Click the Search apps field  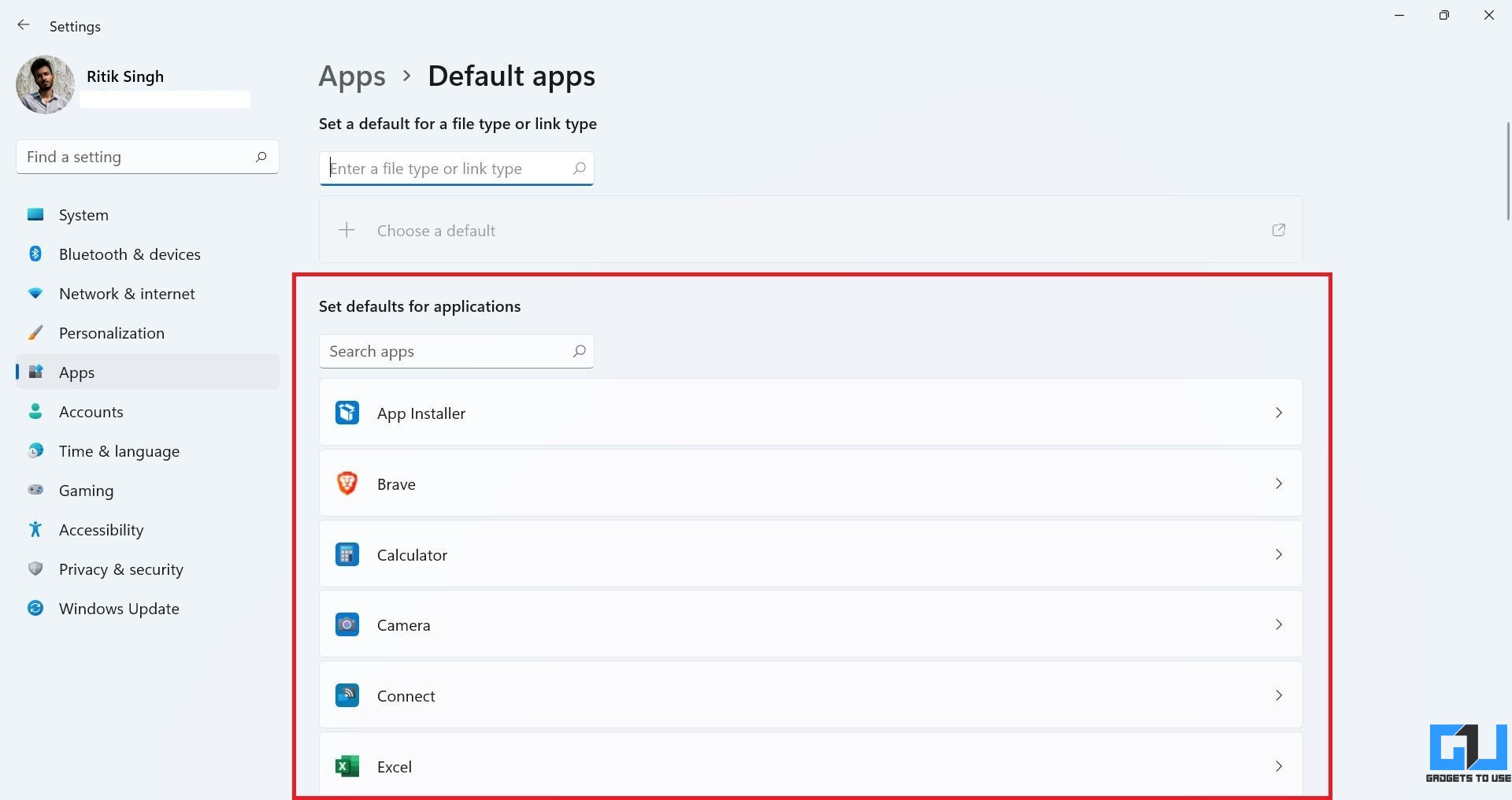point(456,351)
